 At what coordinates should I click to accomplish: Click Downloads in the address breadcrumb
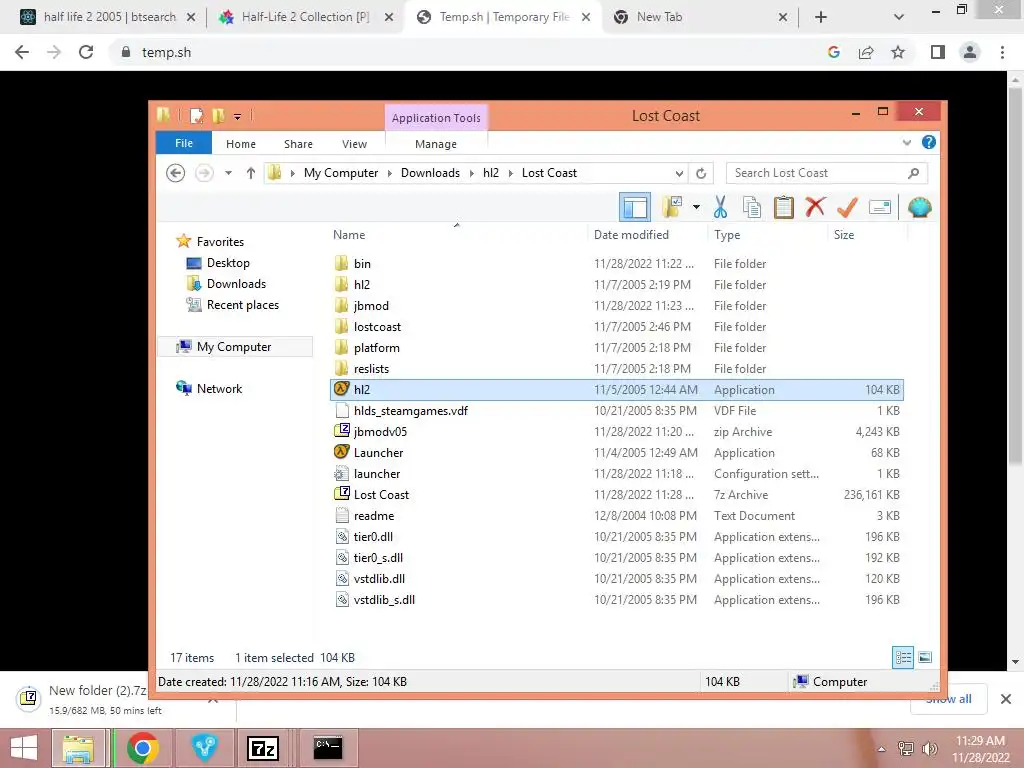pos(430,173)
